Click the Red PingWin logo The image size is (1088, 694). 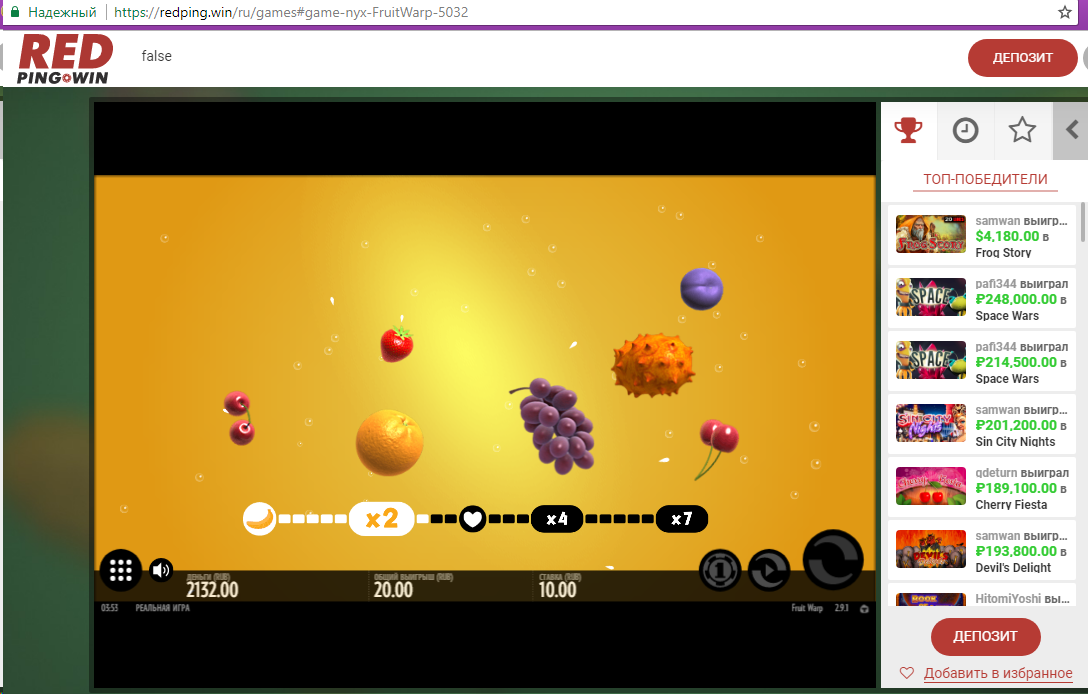coord(65,60)
